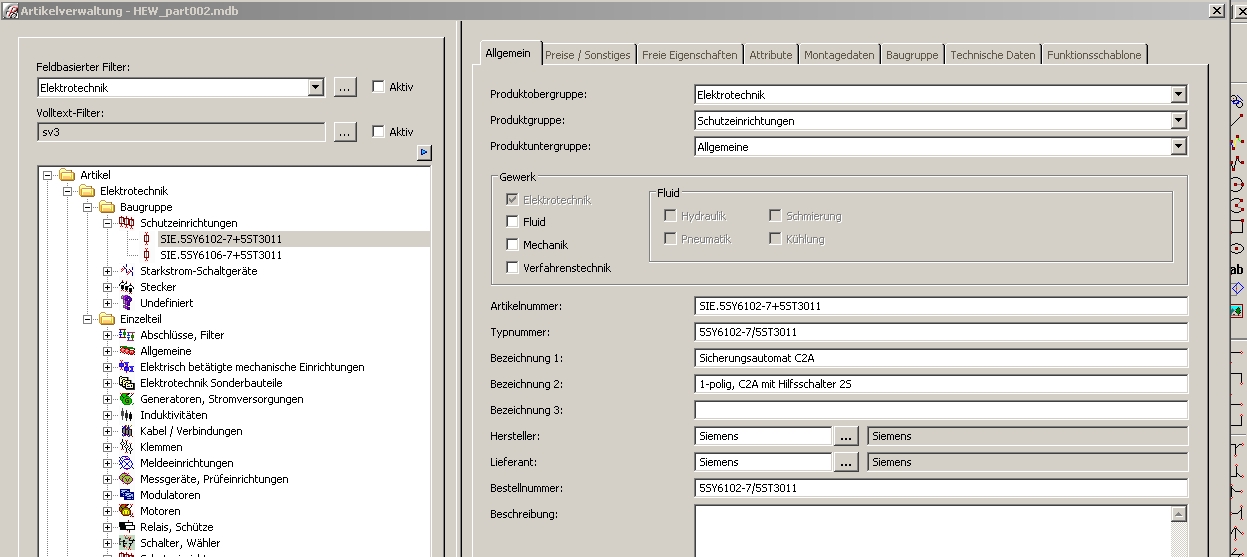This screenshot has width=1247, height=557.
Task: Select the circle drawing tool in right toolbar
Action: coord(1237,185)
